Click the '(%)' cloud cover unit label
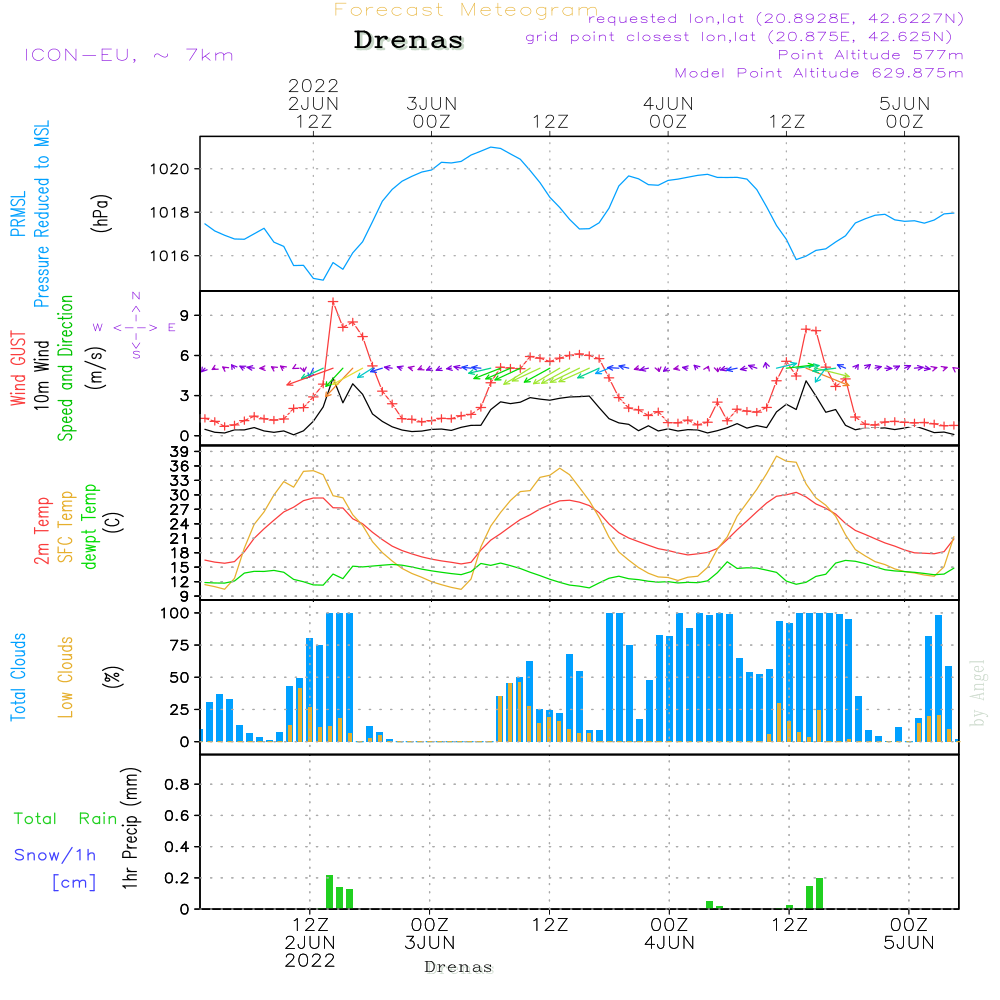Image resolution: width=1000 pixels, height=1000 pixels. (114, 677)
